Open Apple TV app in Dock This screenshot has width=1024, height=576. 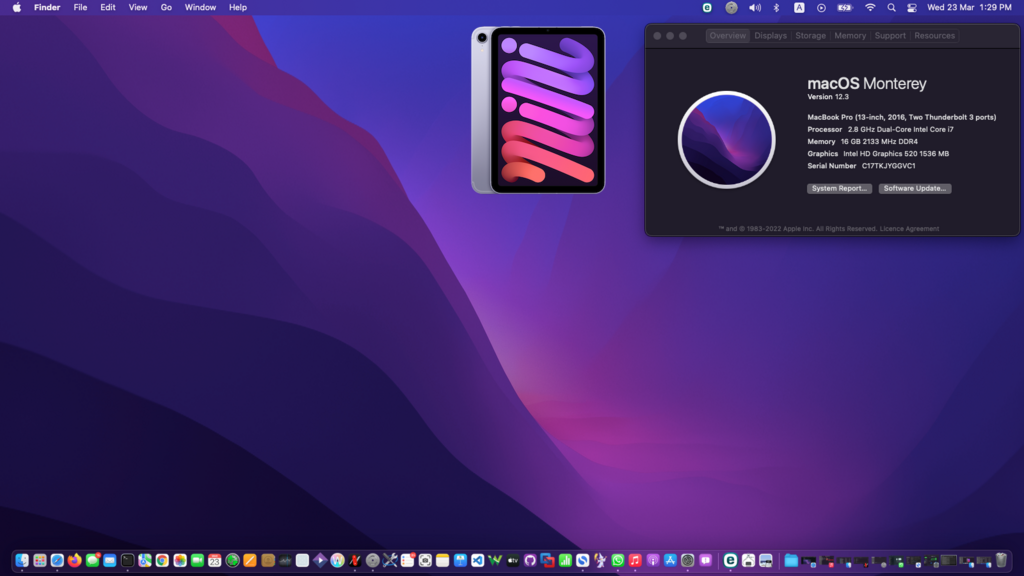513,560
